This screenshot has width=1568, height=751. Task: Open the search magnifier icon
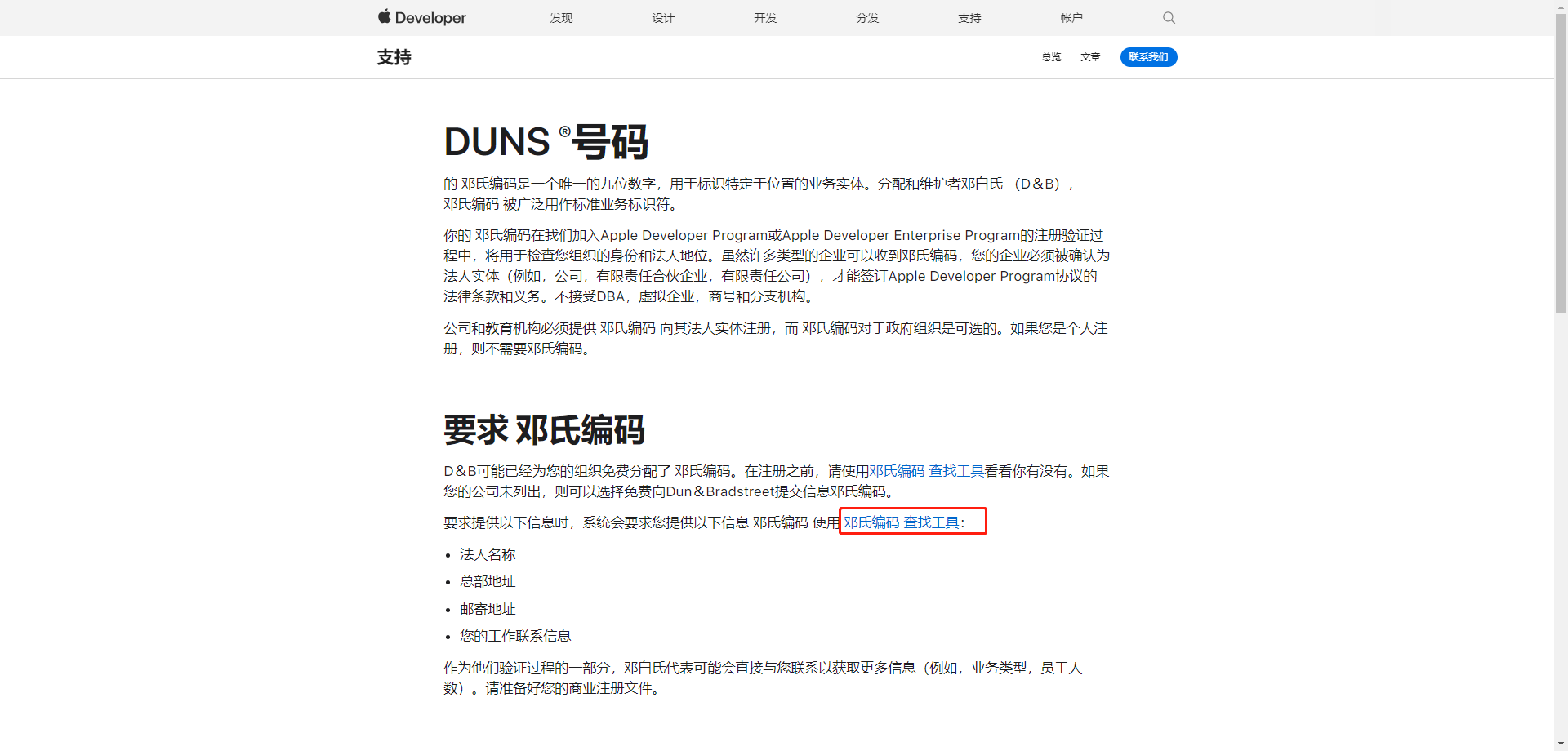(1169, 17)
